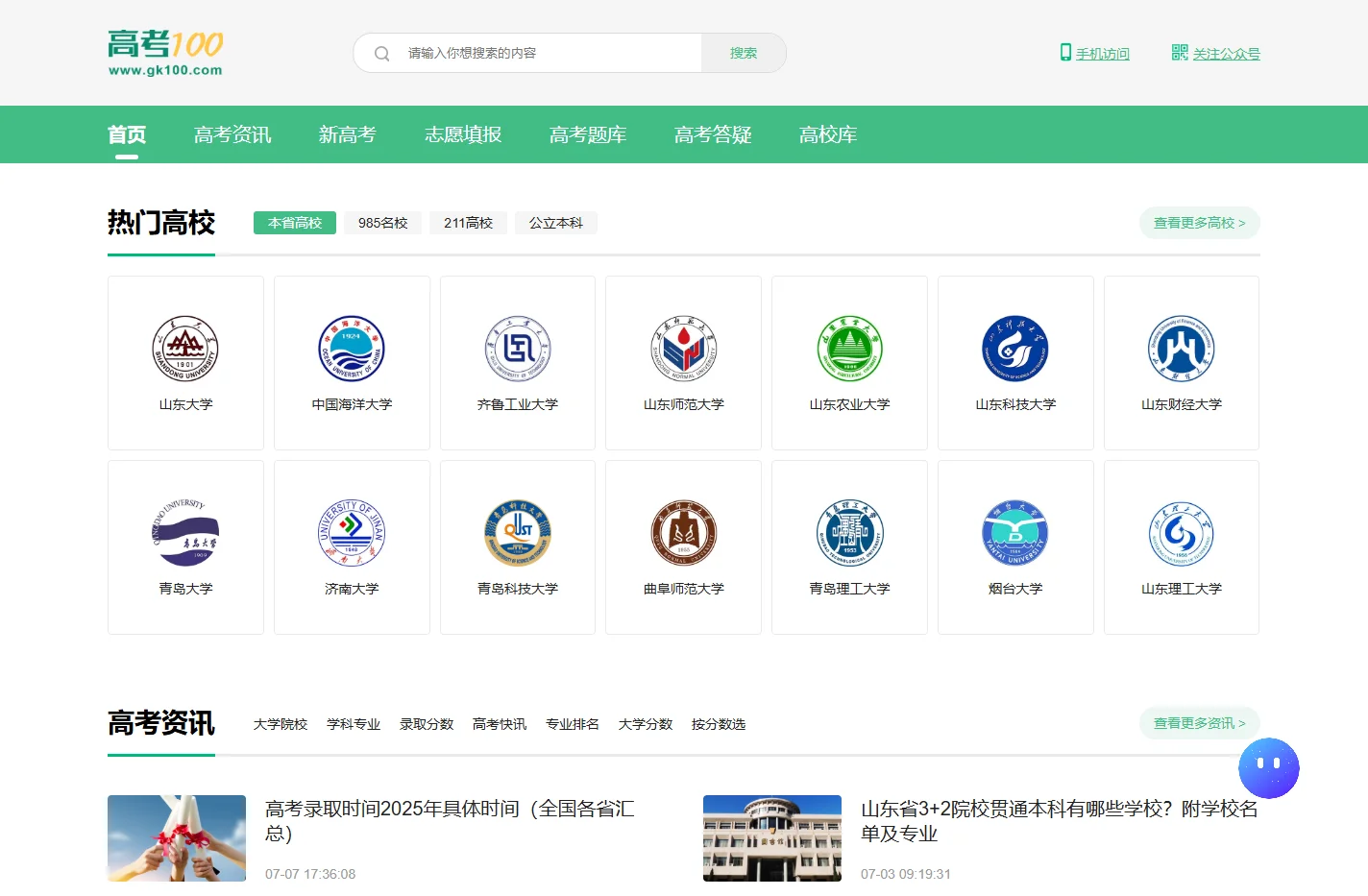The image size is (1368, 896).
Task: Click 山东科技大学 emblem
Action: pyautogui.click(x=1015, y=350)
